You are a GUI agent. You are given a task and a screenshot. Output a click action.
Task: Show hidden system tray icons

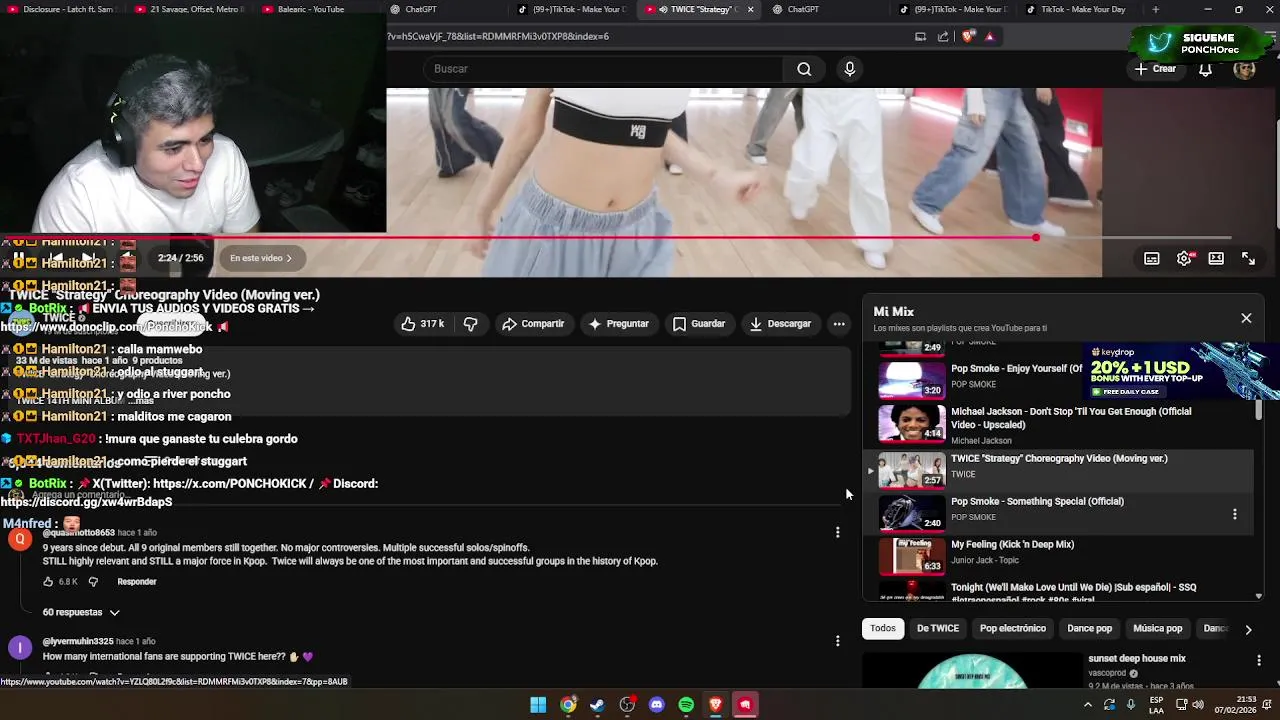[x=1088, y=705]
